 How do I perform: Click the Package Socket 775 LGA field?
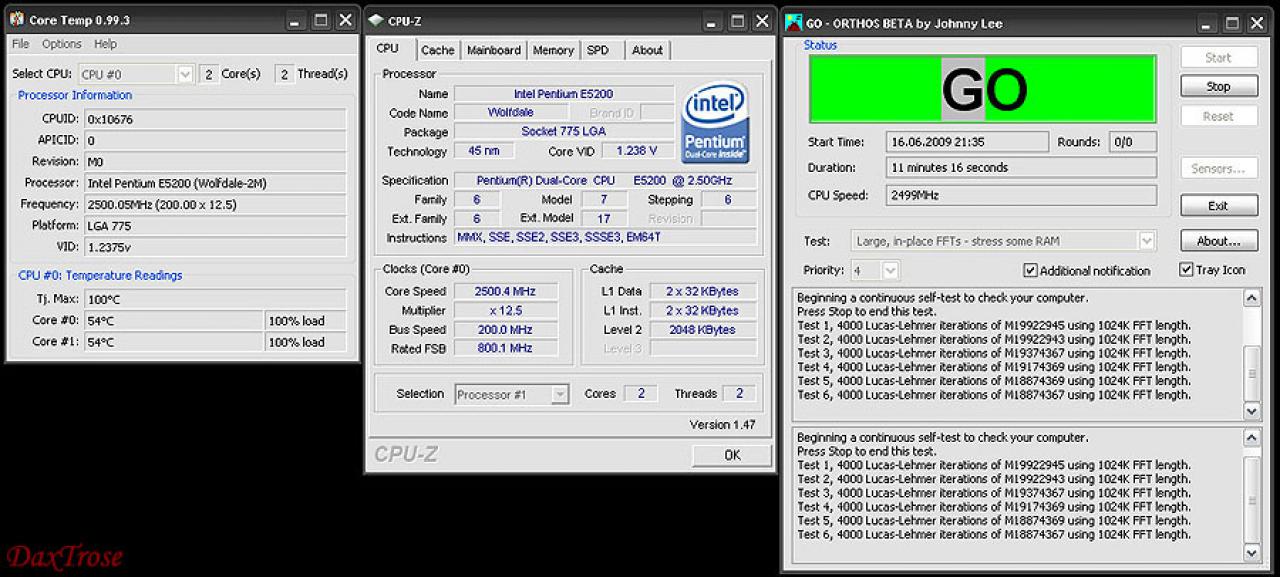[563, 132]
